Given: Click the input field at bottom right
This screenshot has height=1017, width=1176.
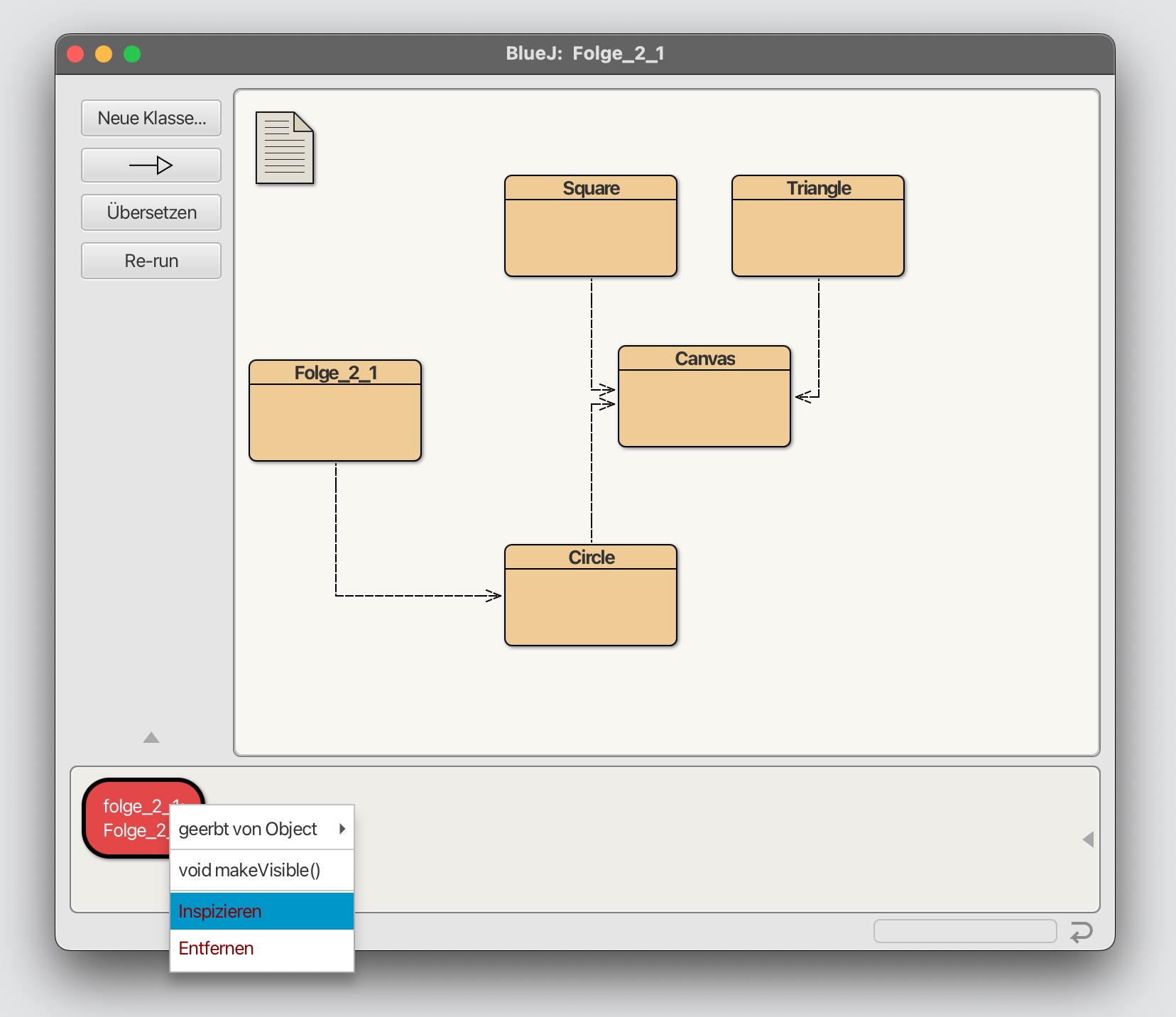Looking at the screenshot, I should point(965,931).
